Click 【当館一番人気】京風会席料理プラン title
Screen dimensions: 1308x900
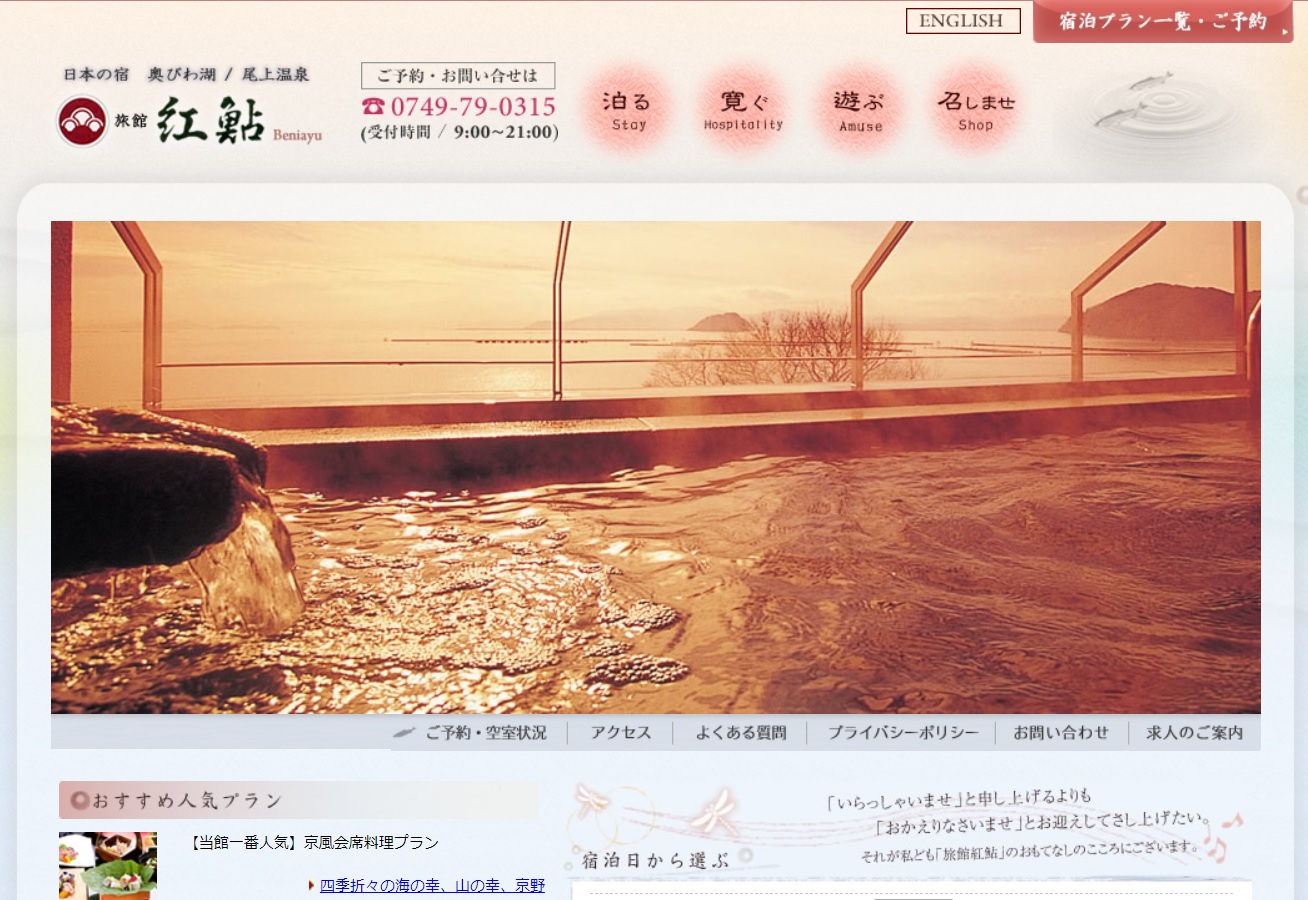tap(314, 843)
